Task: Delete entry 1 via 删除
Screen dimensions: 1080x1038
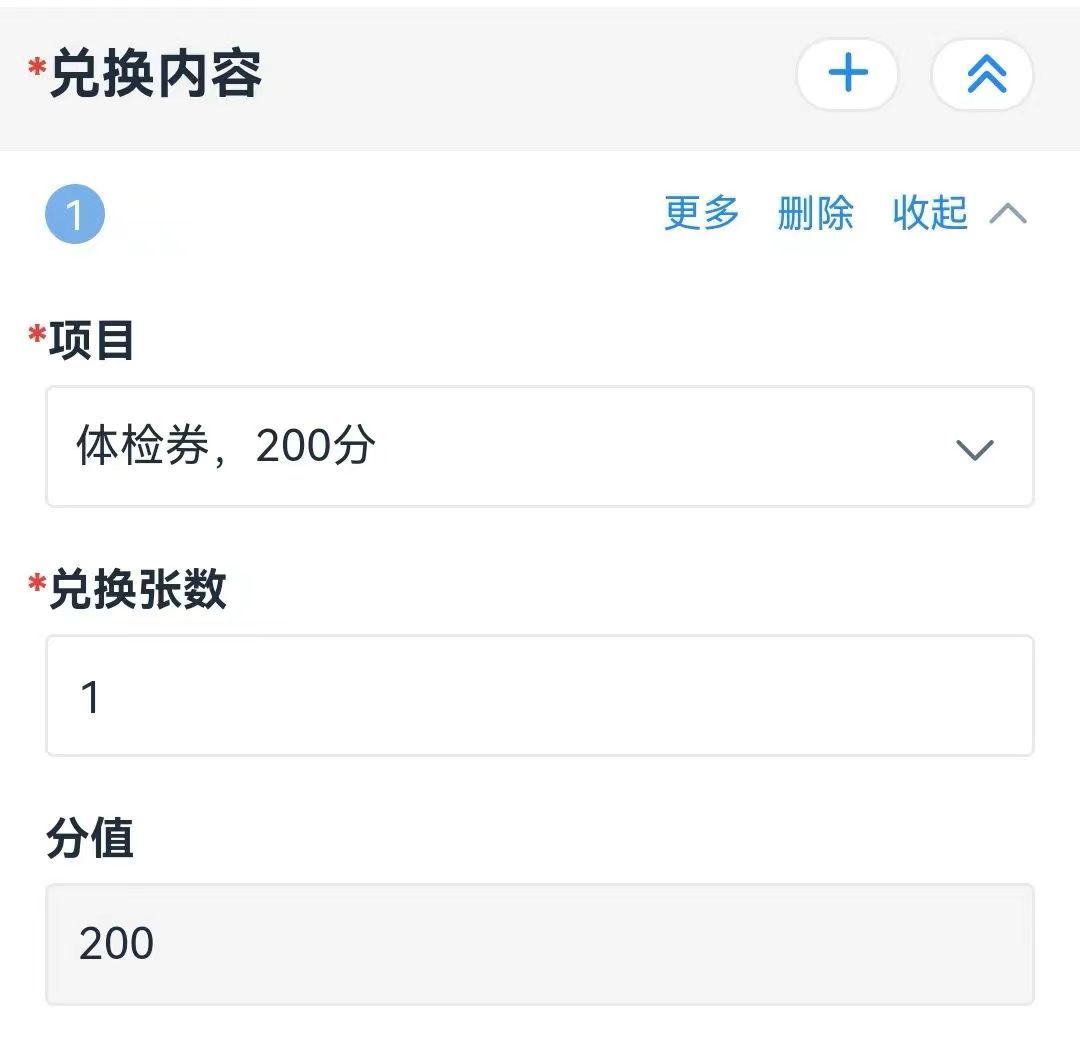Action: coord(816,213)
